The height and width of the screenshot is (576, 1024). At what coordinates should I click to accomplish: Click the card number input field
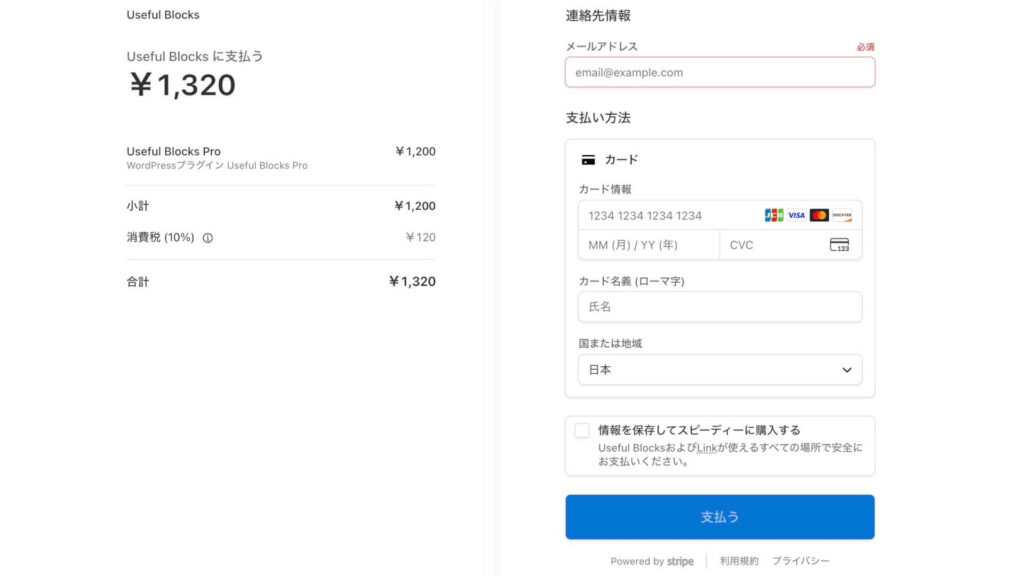tap(665, 215)
